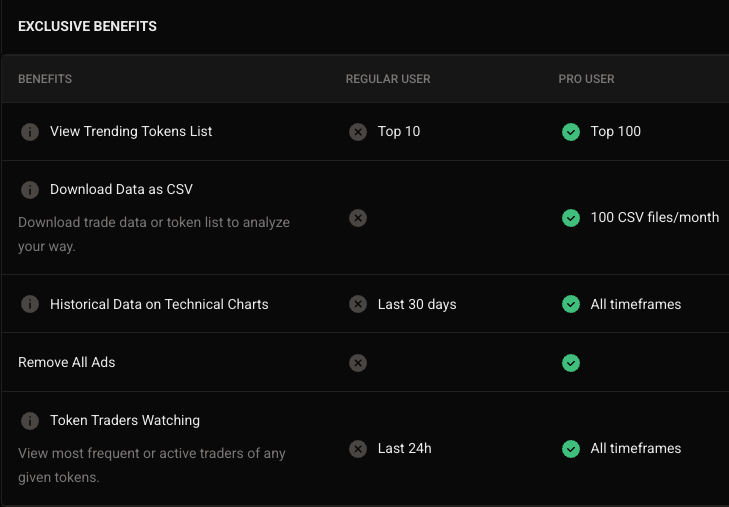This screenshot has width=729, height=507.
Task: Click green checkmark next to 100 CSV files/month
Action: pos(571,218)
